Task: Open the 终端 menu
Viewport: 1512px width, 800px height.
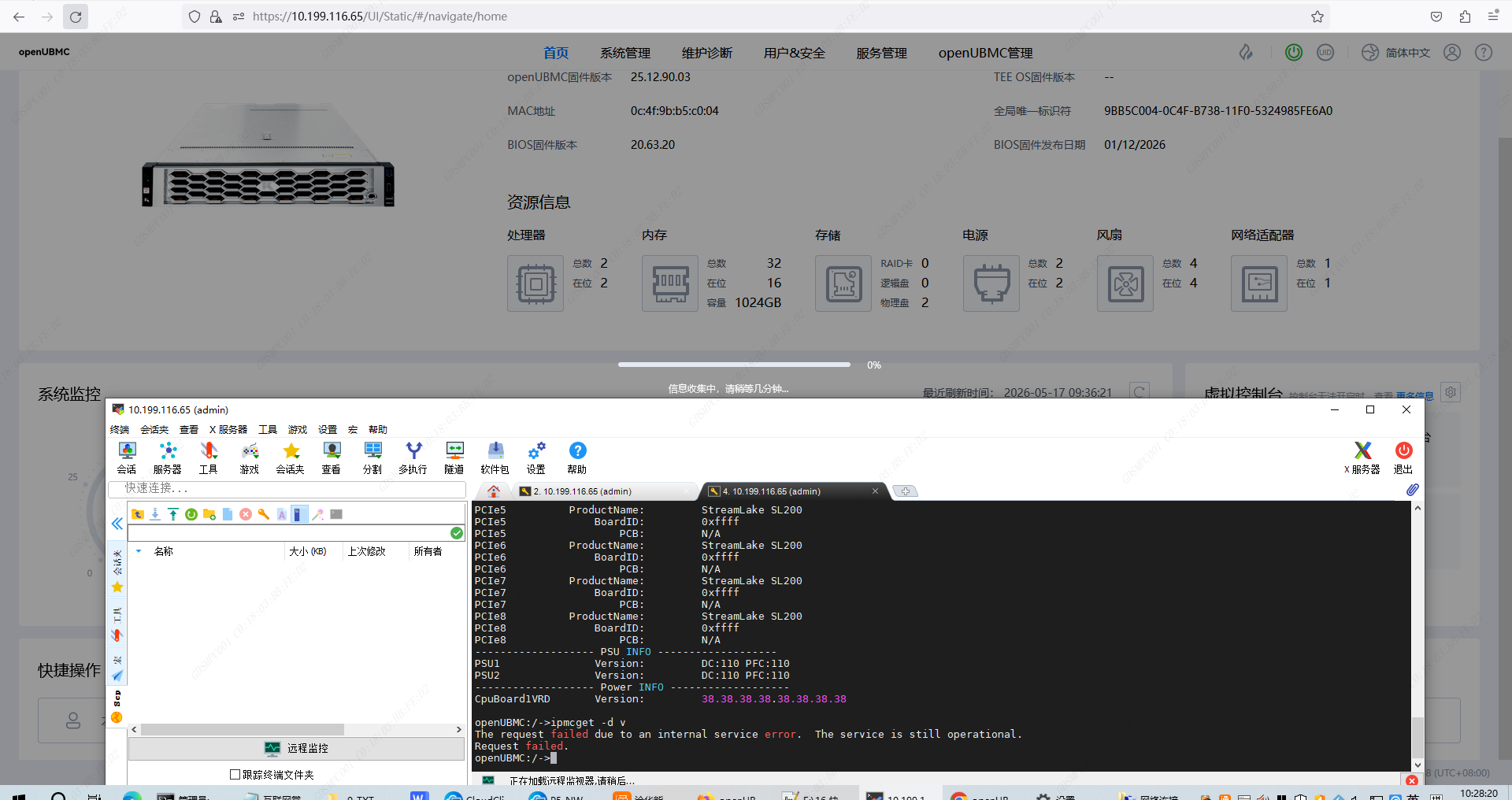Action: point(120,430)
